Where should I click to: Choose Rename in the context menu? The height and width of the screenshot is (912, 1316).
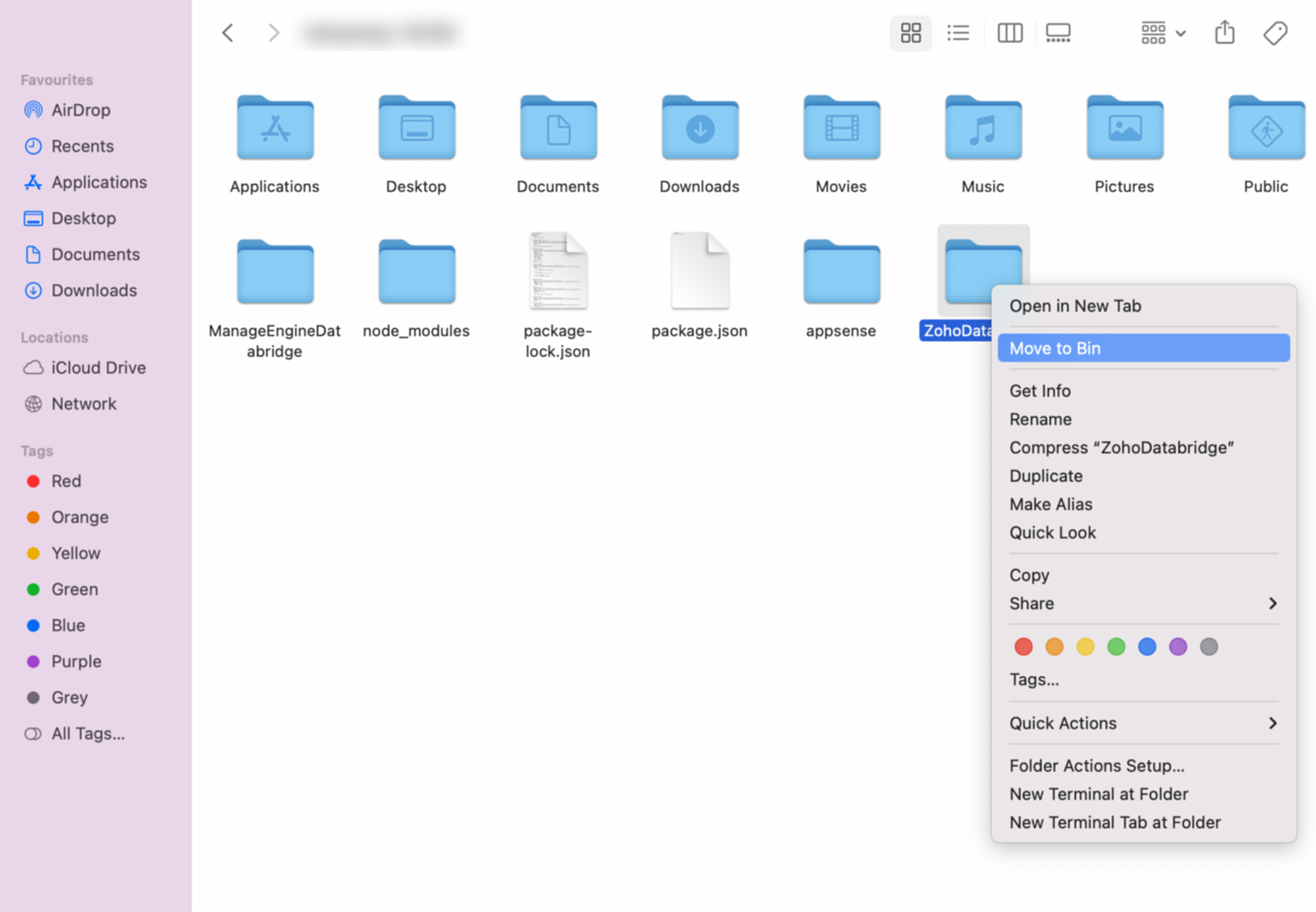(1040, 419)
